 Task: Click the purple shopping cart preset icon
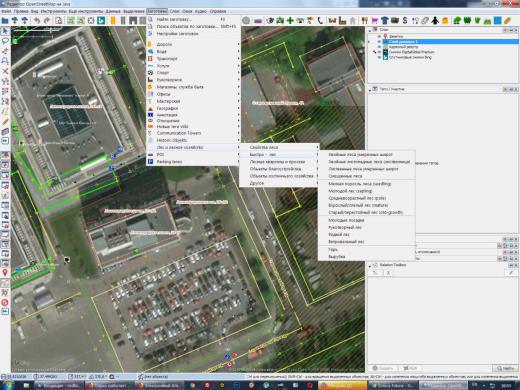tap(375, 20)
